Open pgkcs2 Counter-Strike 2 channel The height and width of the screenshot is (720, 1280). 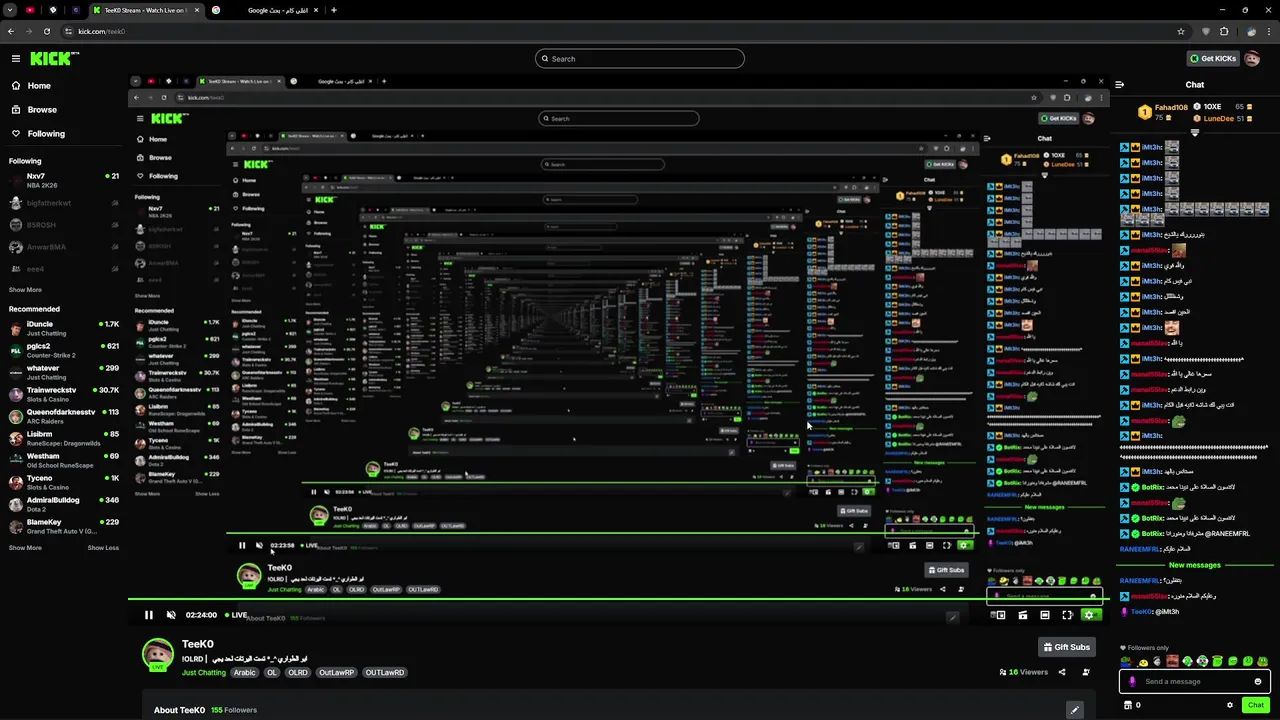click(64, 350)
